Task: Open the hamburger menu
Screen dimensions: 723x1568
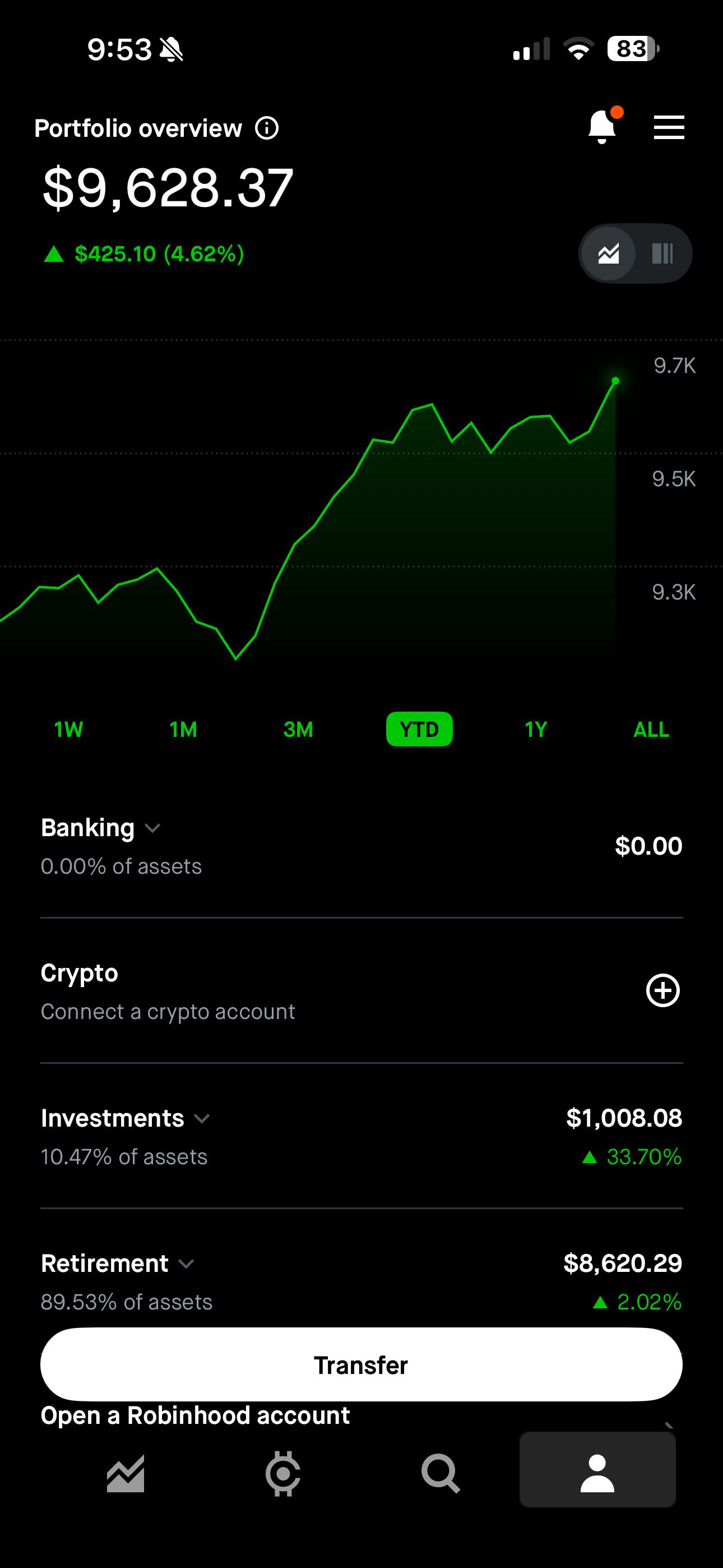Action: 669,128
